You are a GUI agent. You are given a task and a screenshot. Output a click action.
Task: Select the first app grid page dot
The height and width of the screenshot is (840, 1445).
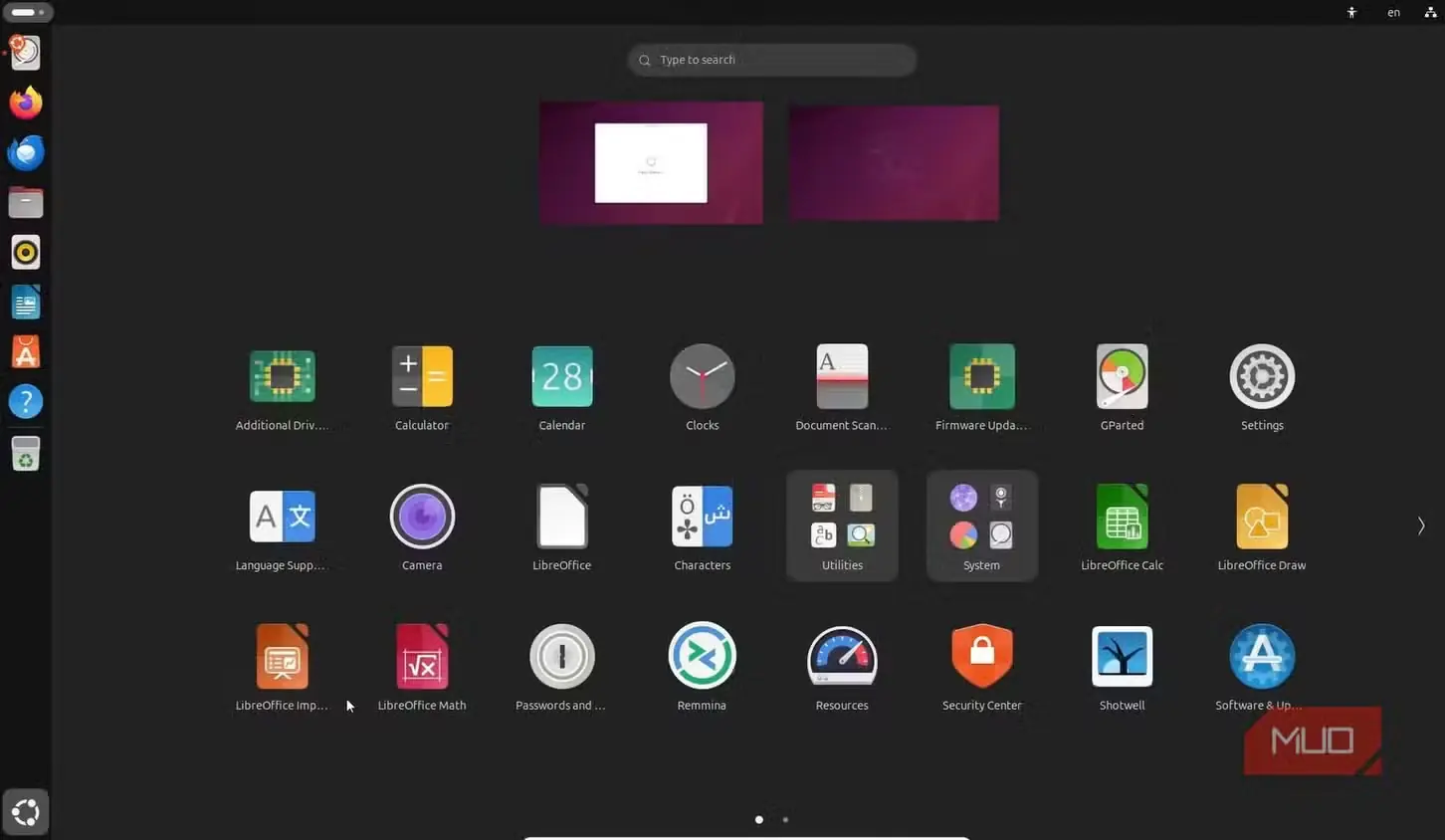tap(759, 819)
